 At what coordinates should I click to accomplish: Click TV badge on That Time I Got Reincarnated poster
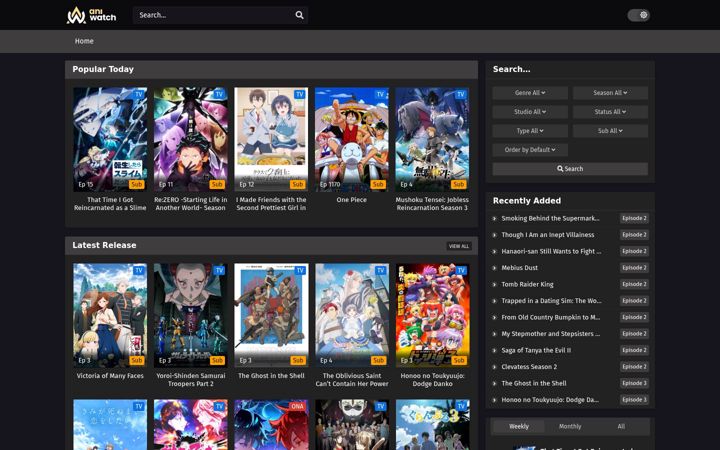(139, 95)
